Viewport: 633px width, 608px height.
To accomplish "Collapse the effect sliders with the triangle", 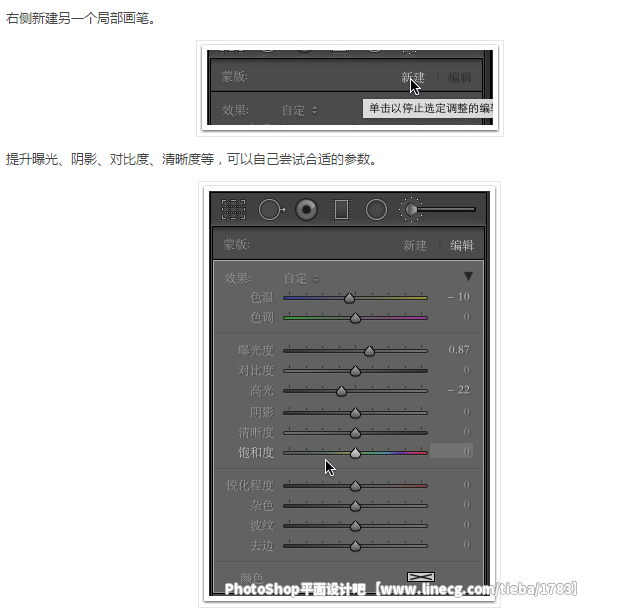I will coord(468,277).
